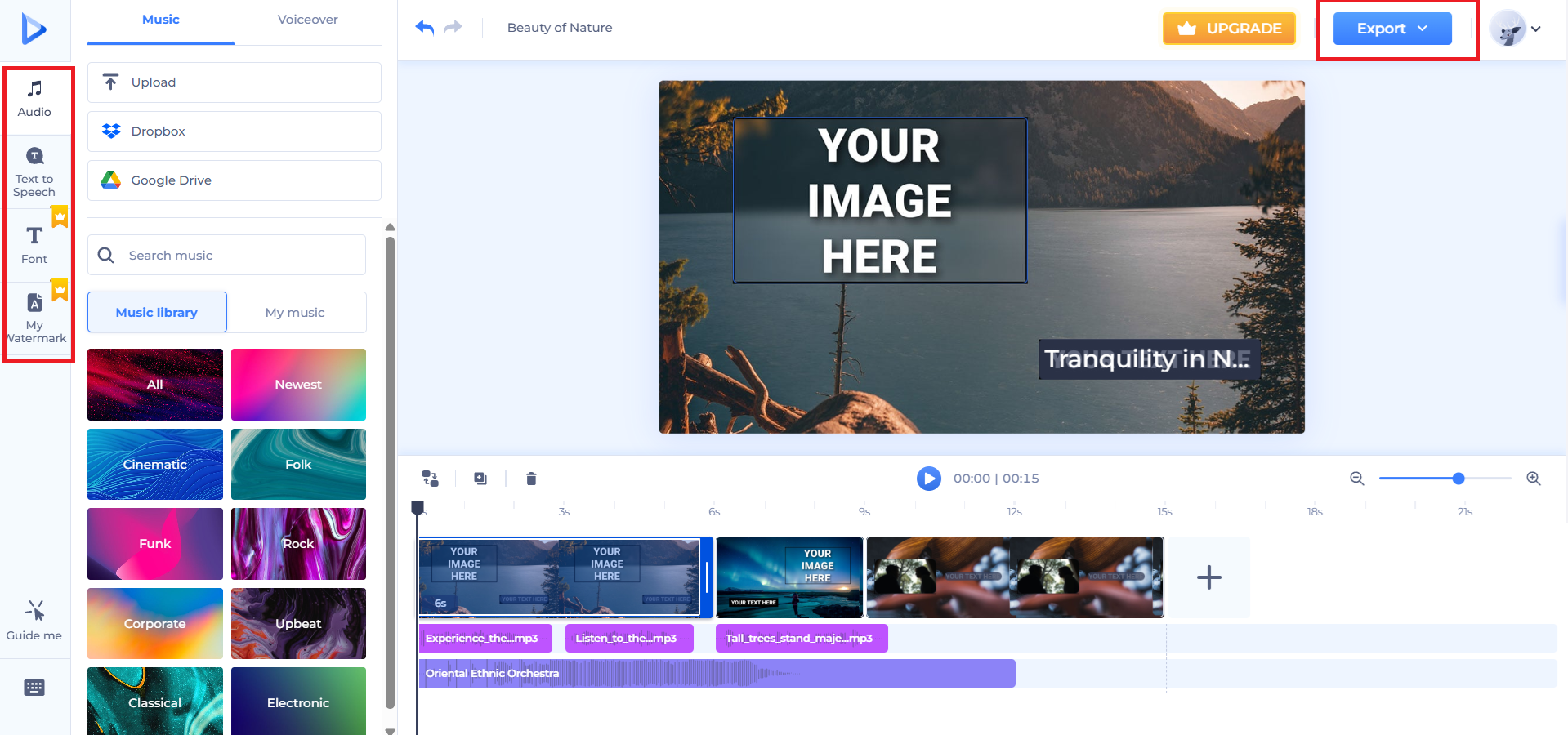Screen dimensions: 1568x735
Task: Select the My music tab
Action: 296,312
